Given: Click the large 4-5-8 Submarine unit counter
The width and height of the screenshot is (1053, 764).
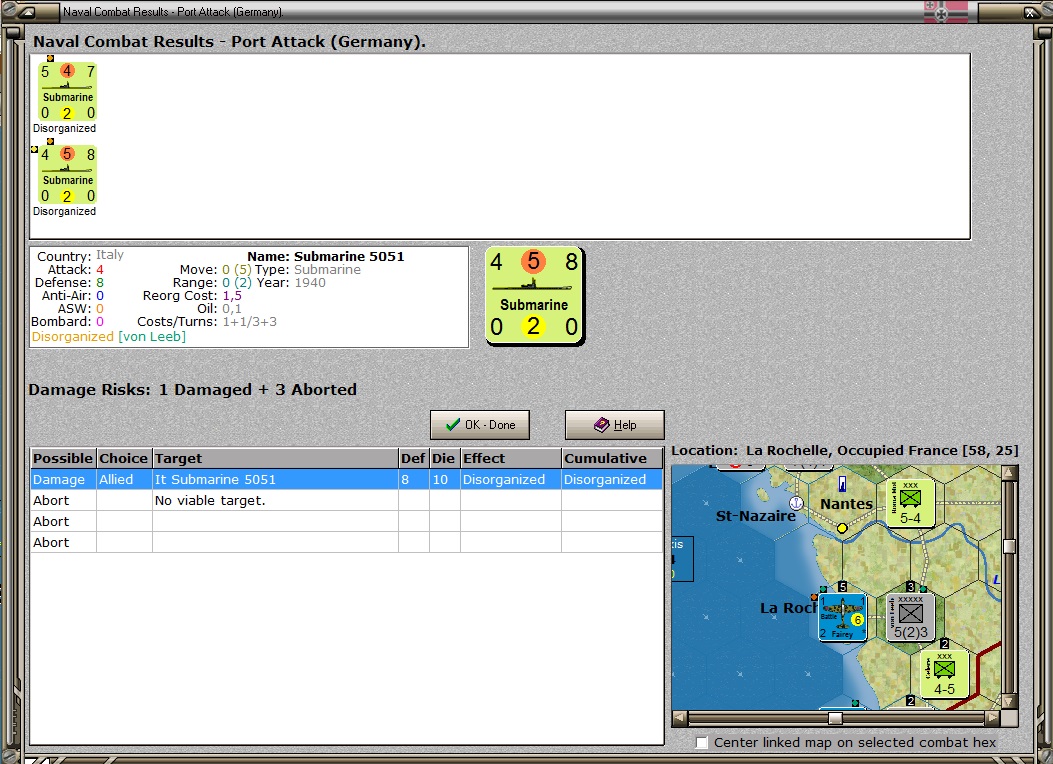Looking at the screenshot, I should pyautogui.click(x=535, y=295).
